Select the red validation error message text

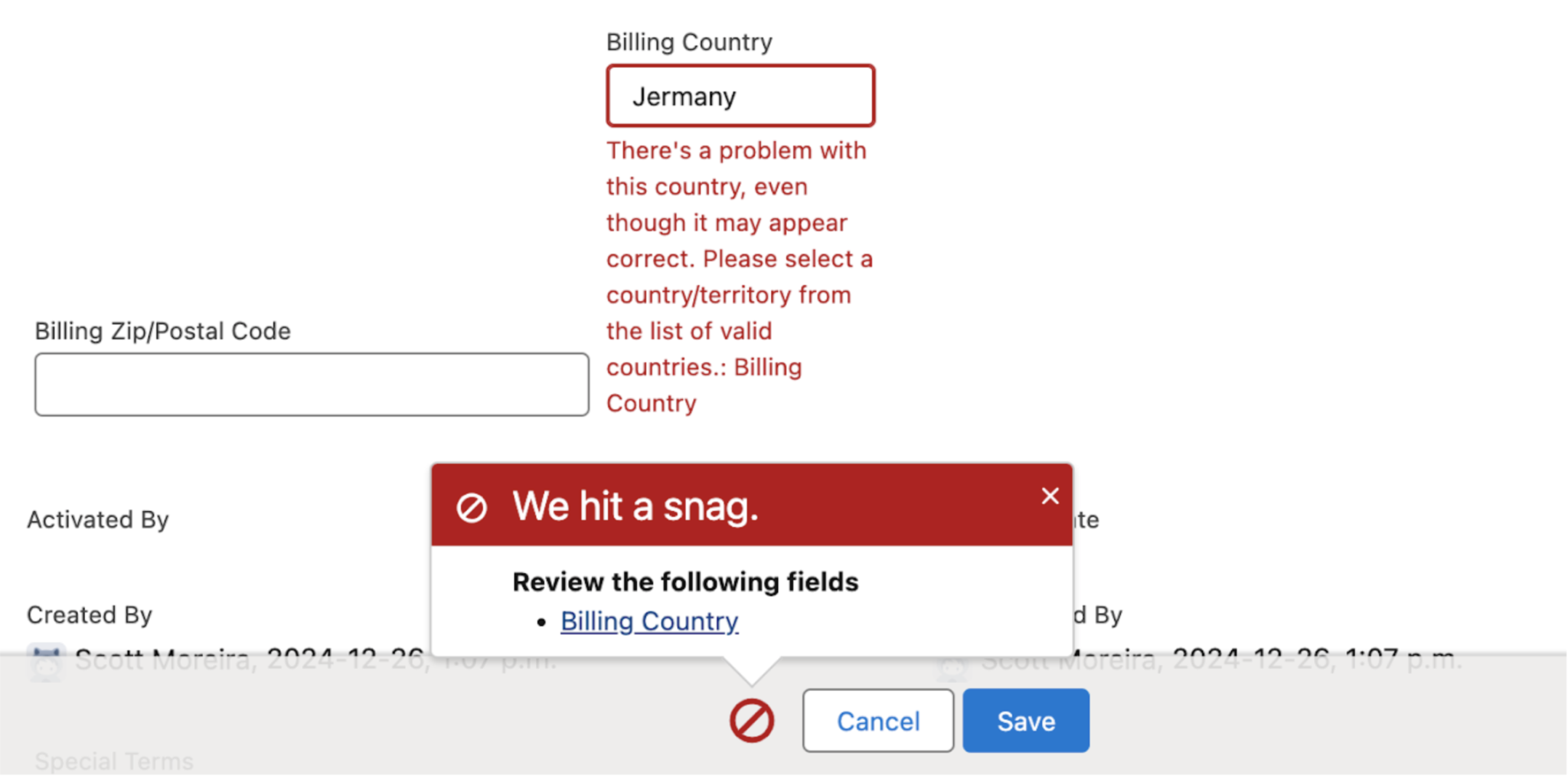tap(739, 276)
